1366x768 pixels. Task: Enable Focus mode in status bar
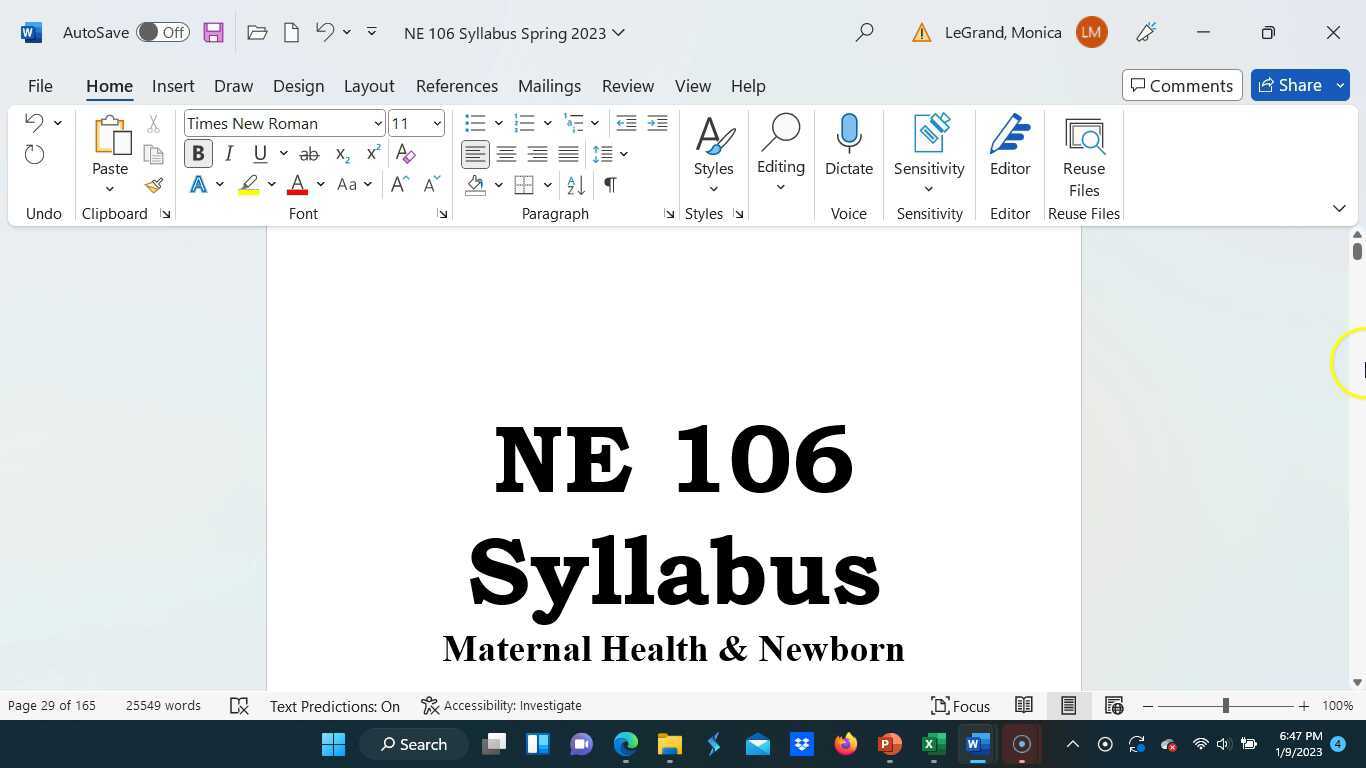(x=960, y=706)
